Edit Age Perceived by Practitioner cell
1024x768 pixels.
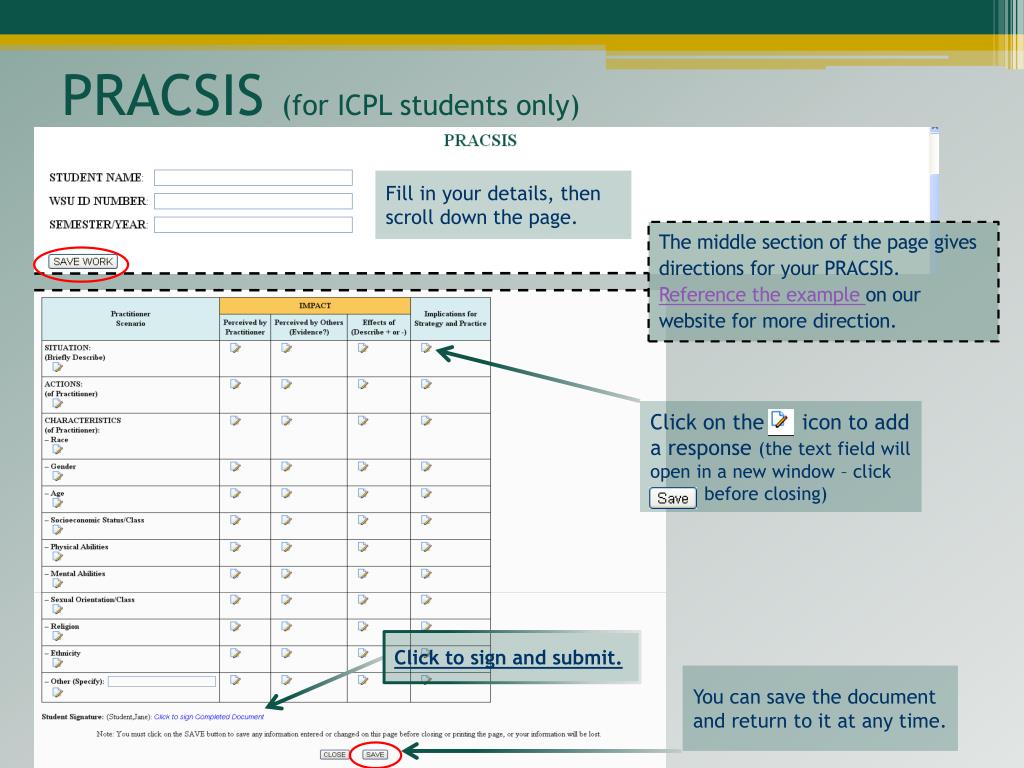click(x=236, y=494)
